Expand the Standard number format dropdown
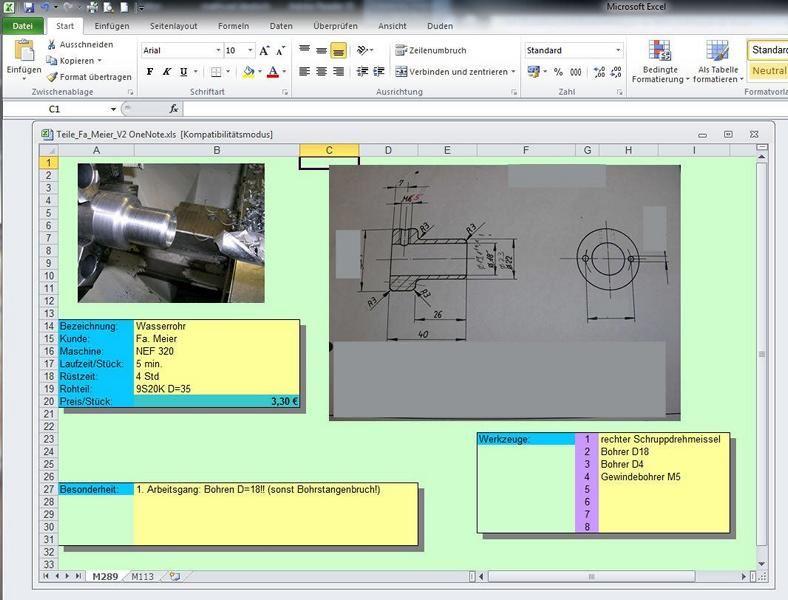This screenshot has height=600, width=788. 618,50
